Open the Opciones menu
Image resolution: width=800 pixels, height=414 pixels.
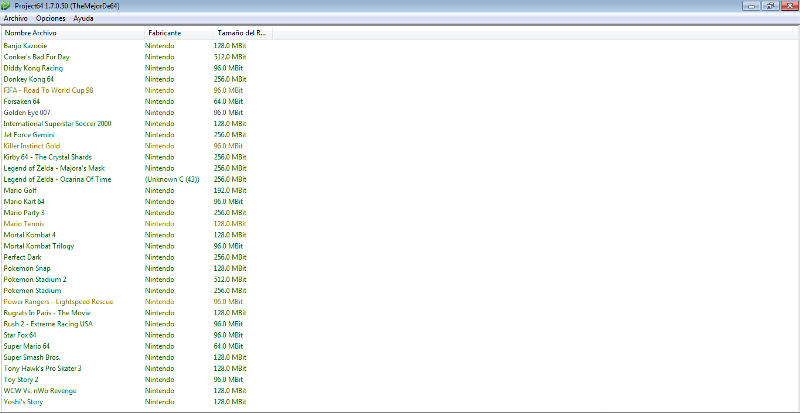click(x=51, y=18)
